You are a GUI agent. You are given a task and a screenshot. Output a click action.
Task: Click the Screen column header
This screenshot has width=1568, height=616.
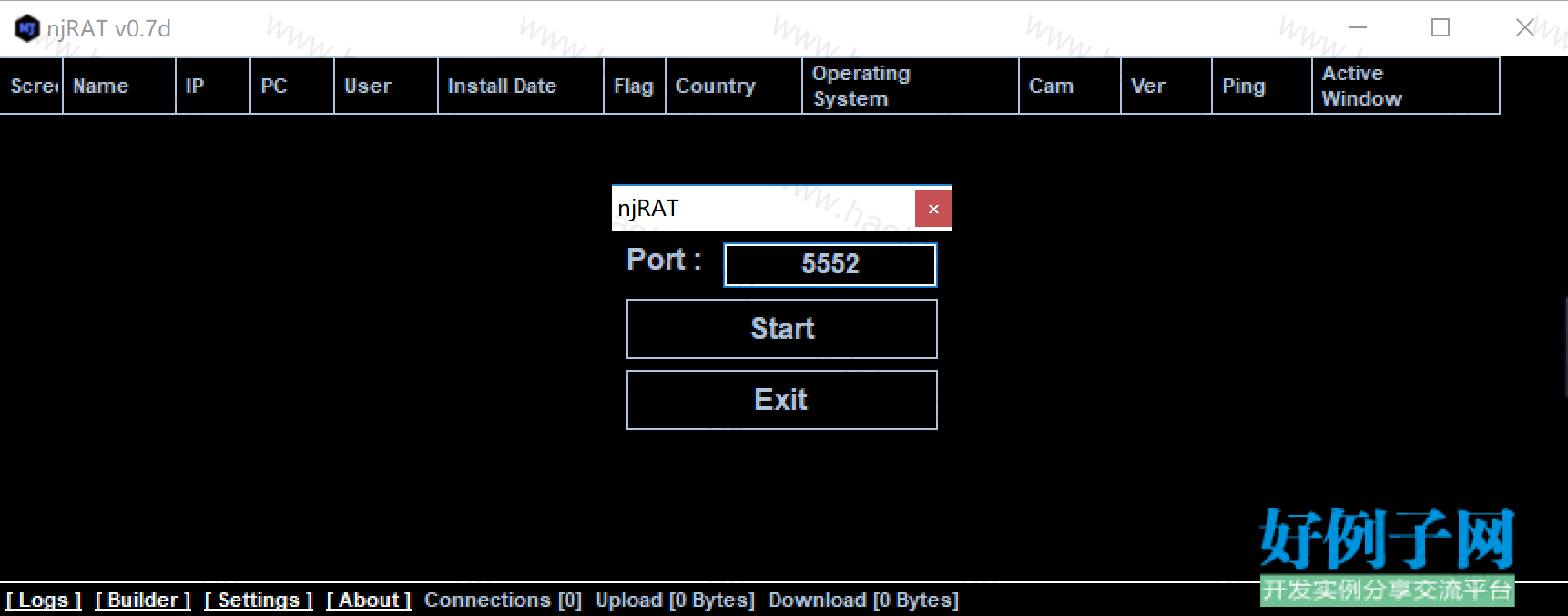[x=32, y=86]
